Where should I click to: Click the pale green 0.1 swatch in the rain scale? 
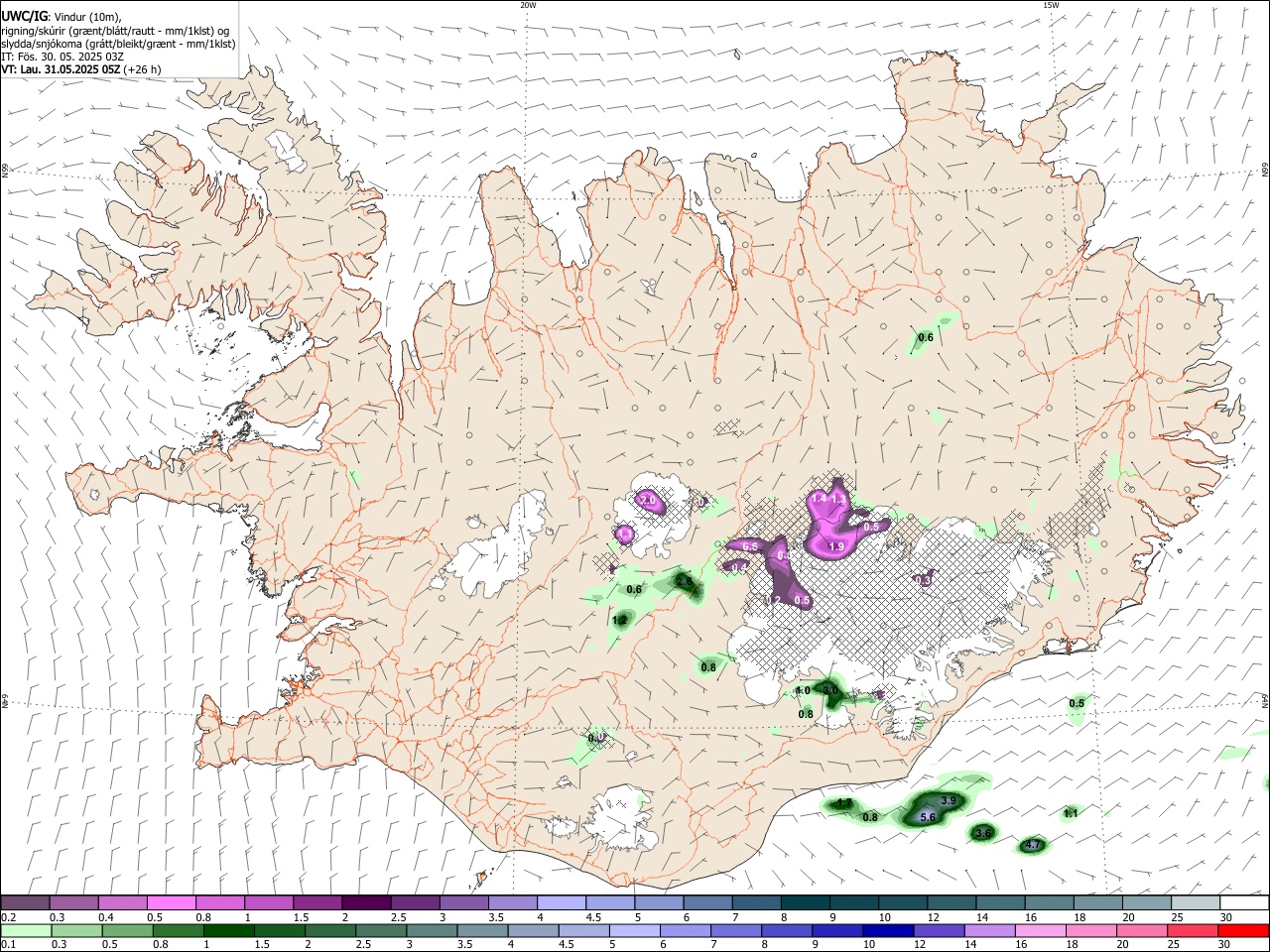pyautogui.click(x=26, y=930)
